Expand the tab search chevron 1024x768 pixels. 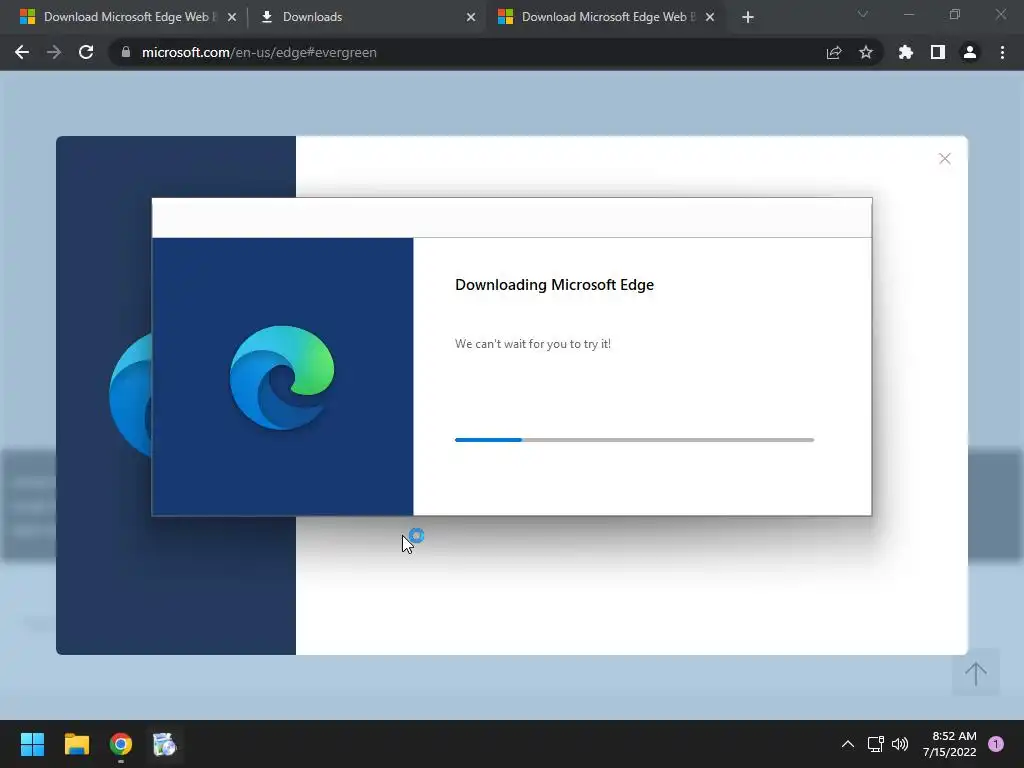(x=863, y=14)
